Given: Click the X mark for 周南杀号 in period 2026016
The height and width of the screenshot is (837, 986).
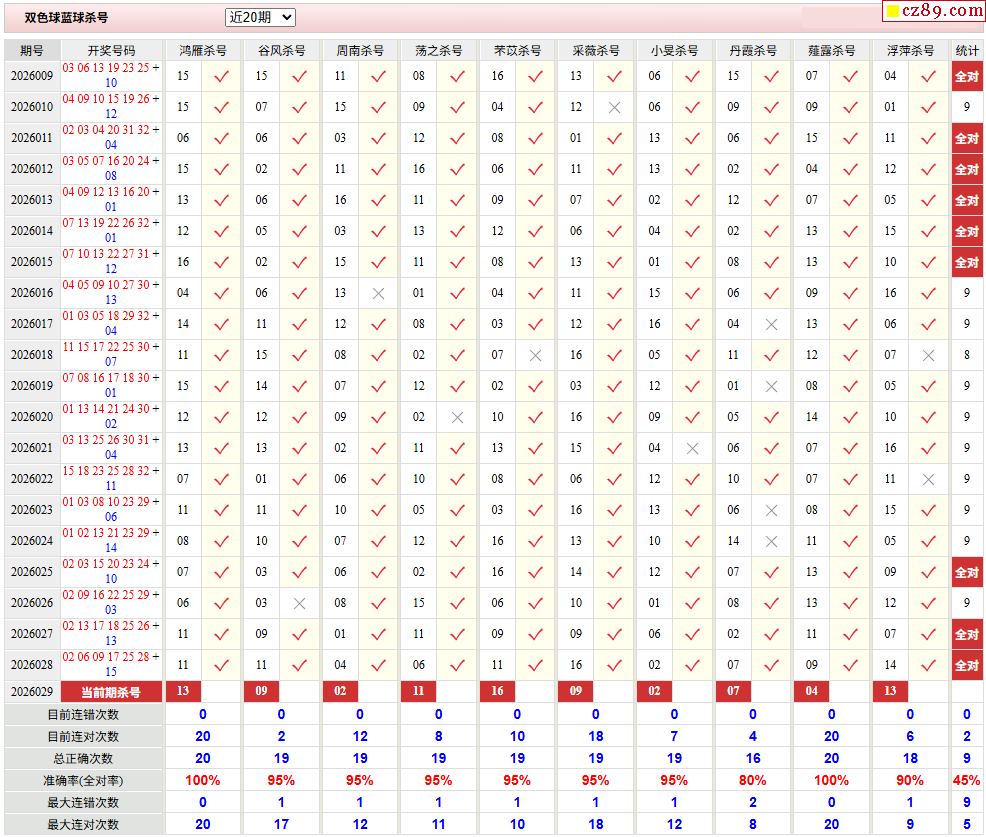Looking at the screenshot, I should click(x=378, y=293).
